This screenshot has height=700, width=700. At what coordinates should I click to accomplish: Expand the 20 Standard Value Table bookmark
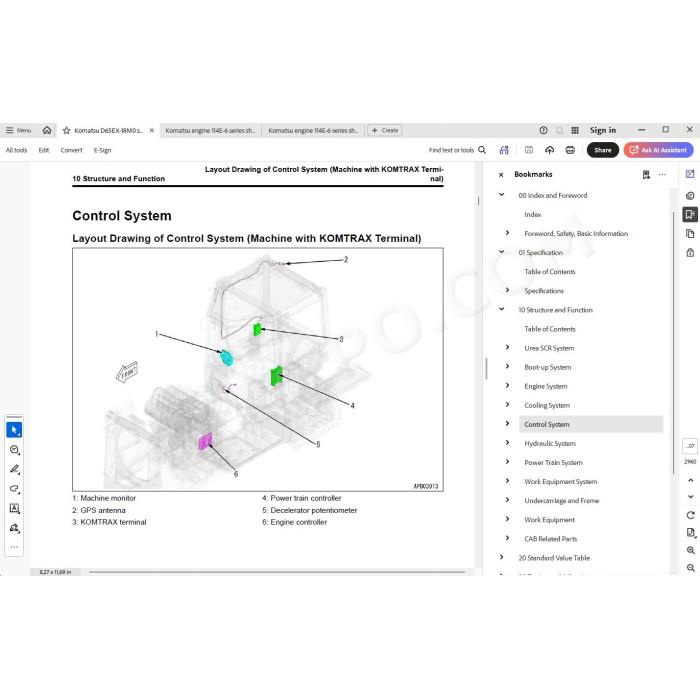tap(501, 557)
